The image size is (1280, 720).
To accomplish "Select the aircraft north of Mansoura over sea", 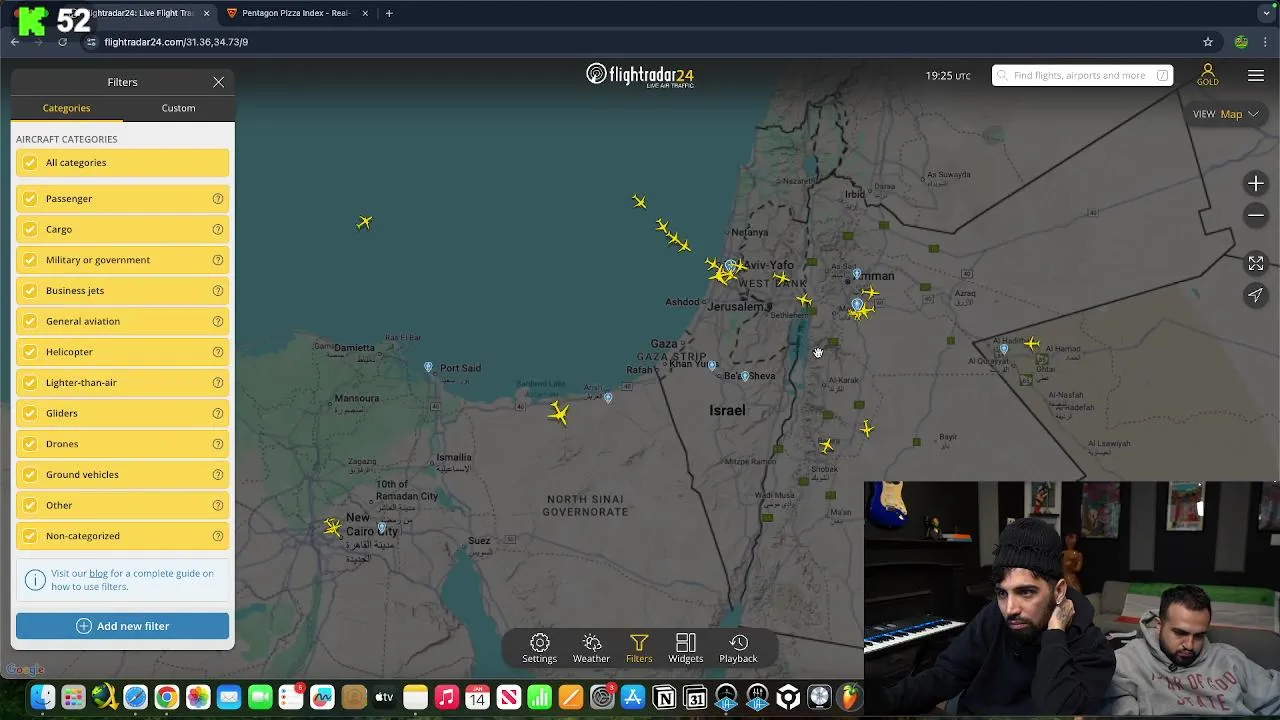I will (364, 222).
